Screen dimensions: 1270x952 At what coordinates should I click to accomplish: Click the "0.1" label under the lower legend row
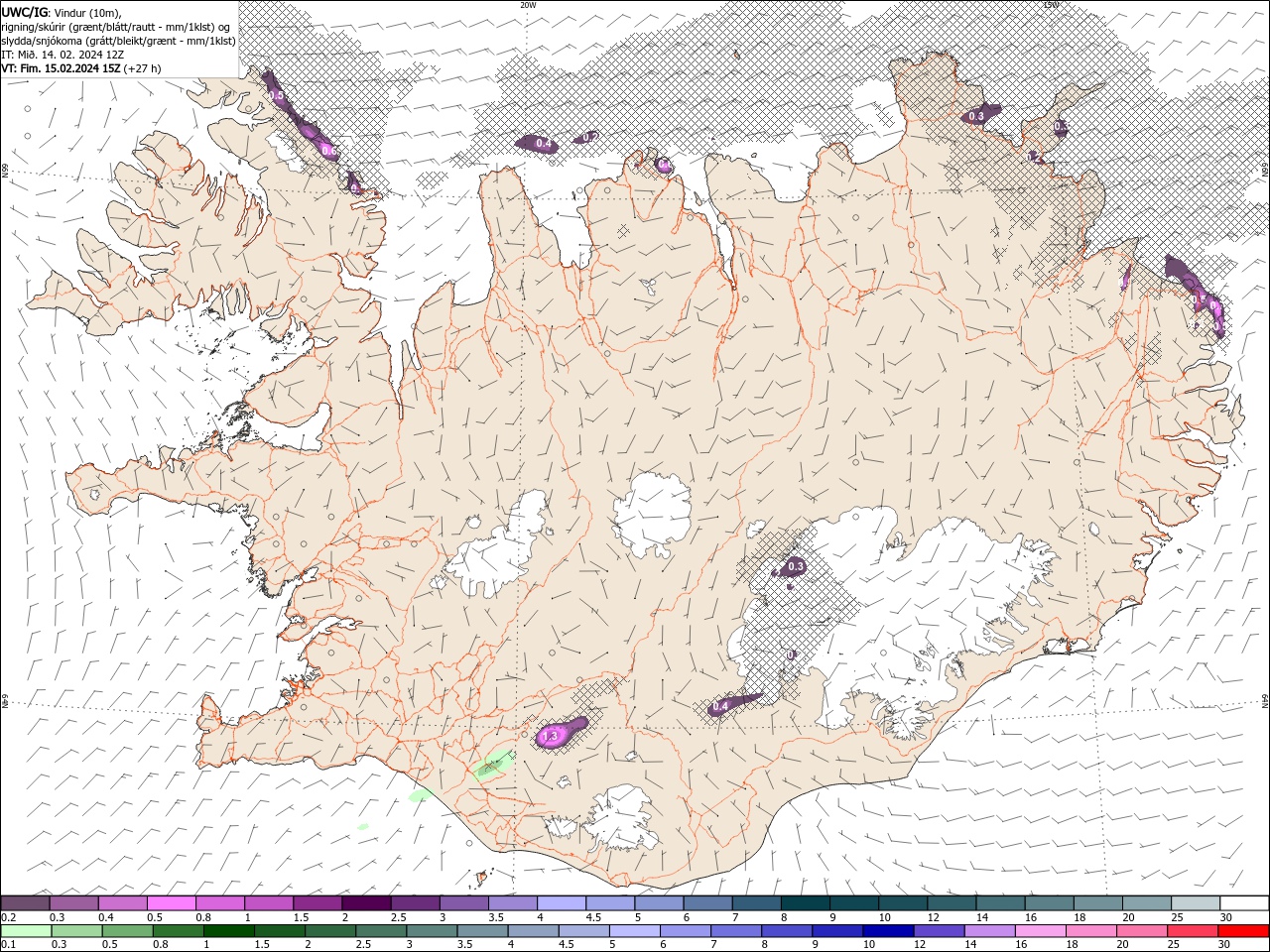click(x=8, y=944)
